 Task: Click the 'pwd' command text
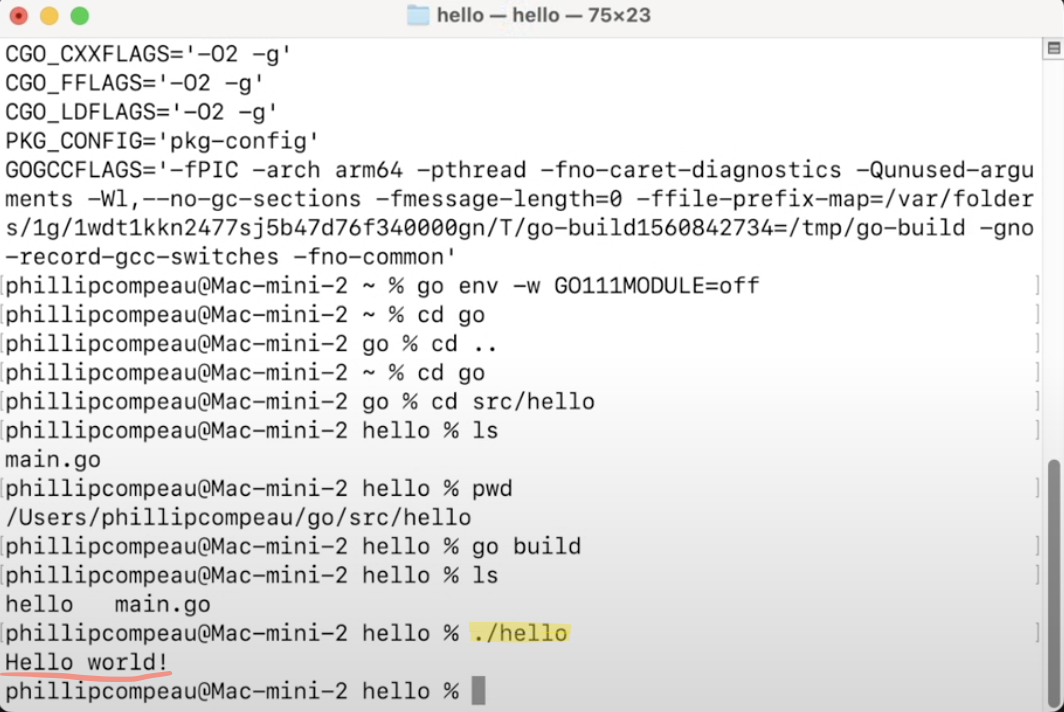click(x=492, y=489)
